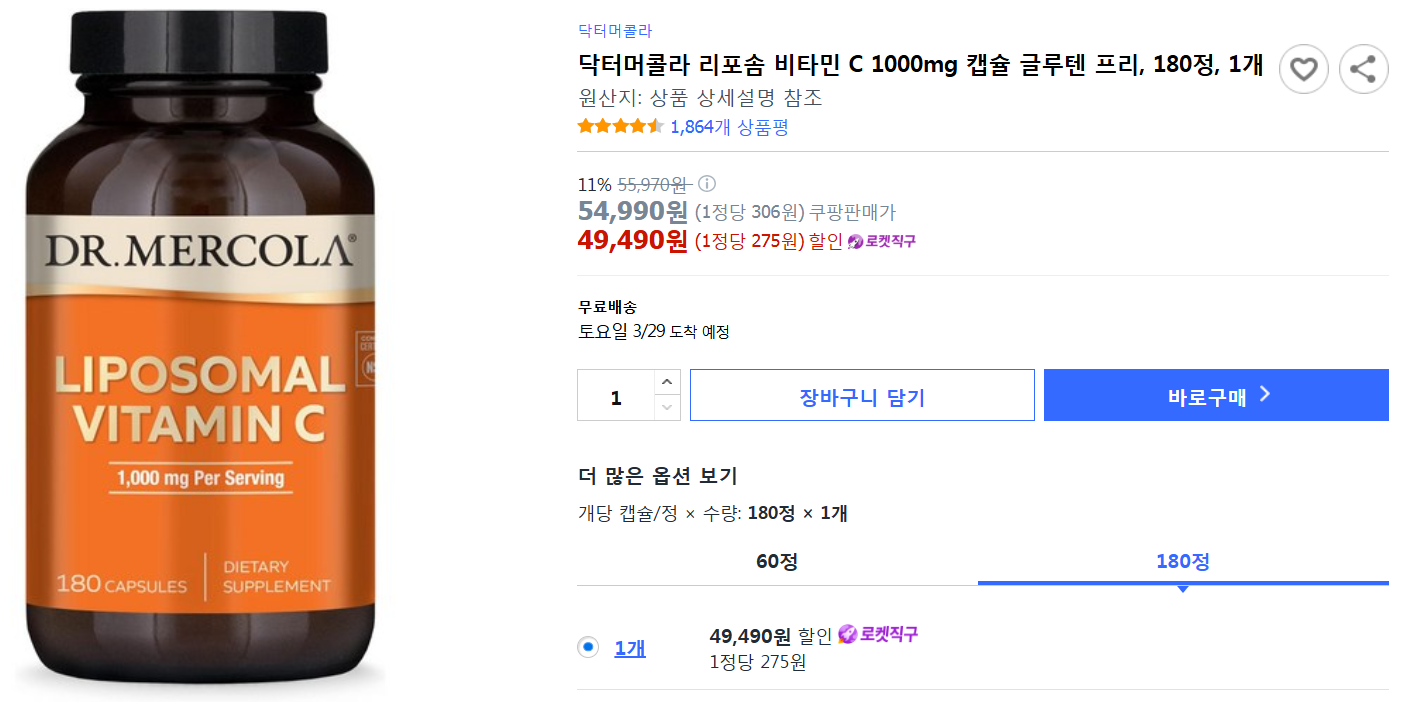Click the 장바구니 담기 button
The height and width of the screenshot is (704, 1410).
tap(862, 394)
